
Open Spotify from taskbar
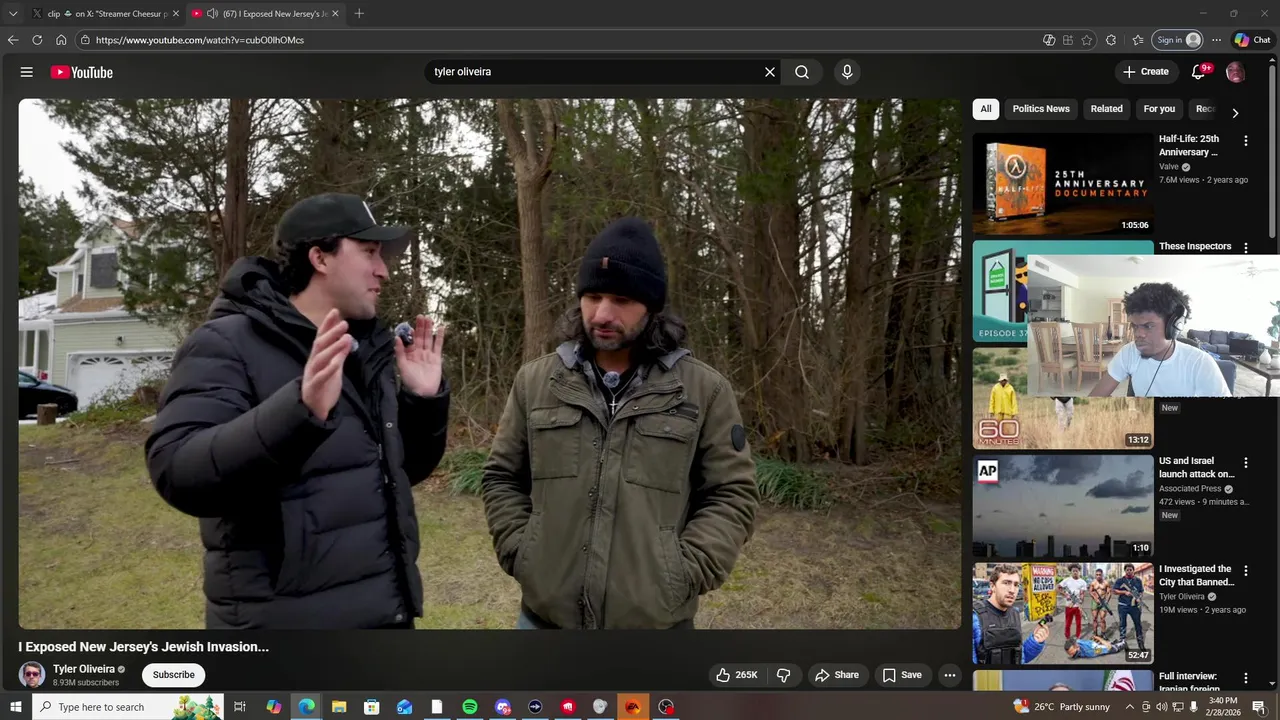coord(470,707)
